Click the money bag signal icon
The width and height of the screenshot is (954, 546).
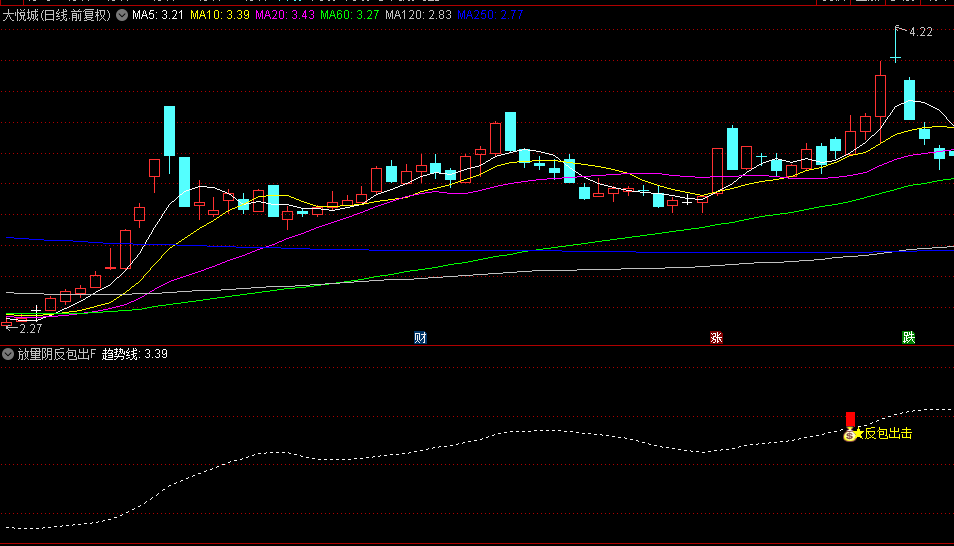pos(849,435)
